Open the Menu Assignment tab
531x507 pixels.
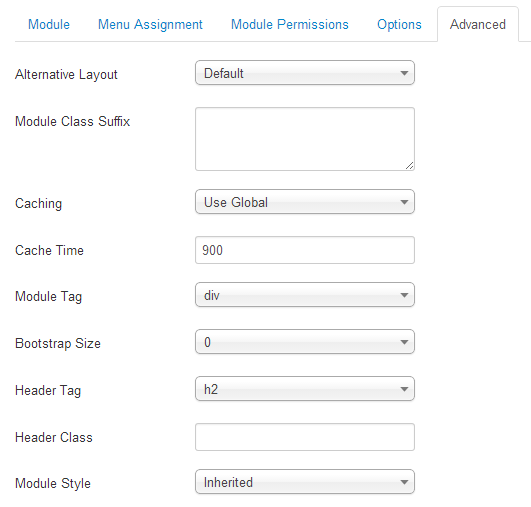pos(150,24)
